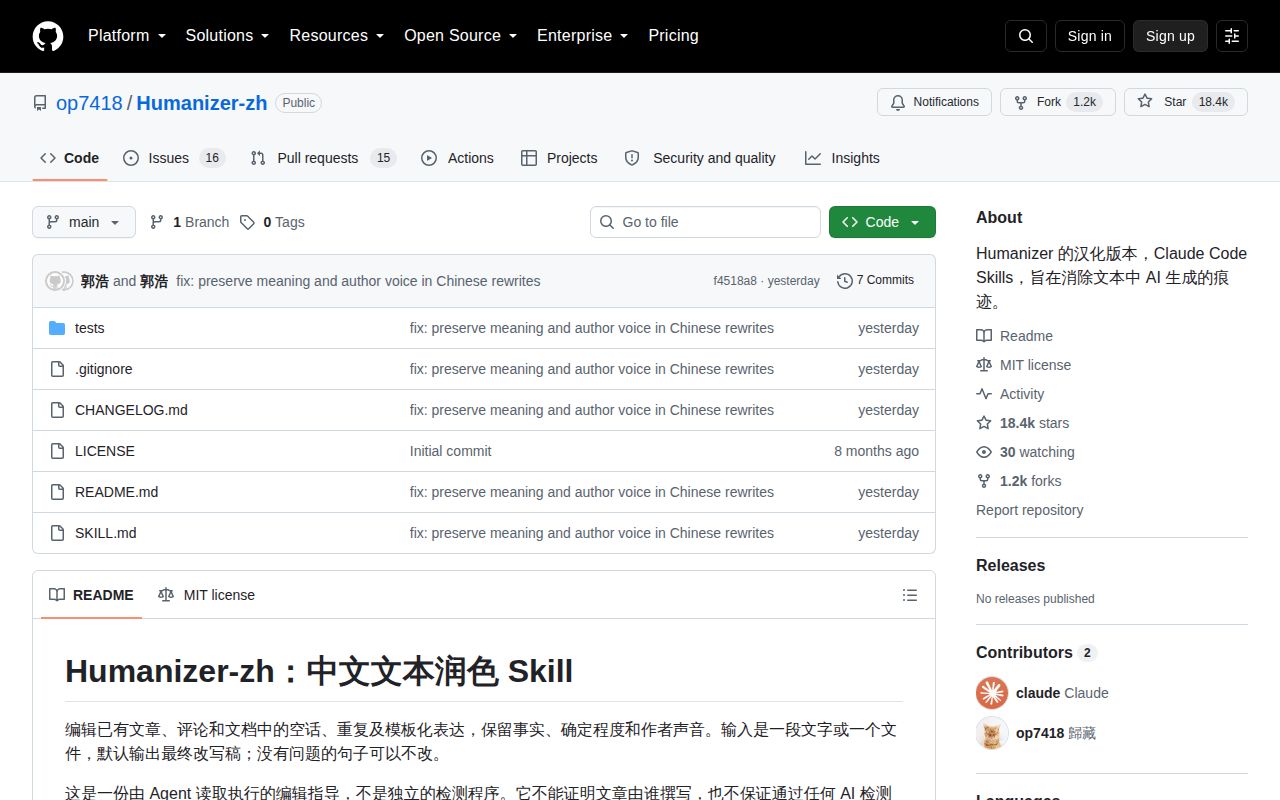Open the Contributors section link
The image size is (1280, 800).
tap(1036, 652)
